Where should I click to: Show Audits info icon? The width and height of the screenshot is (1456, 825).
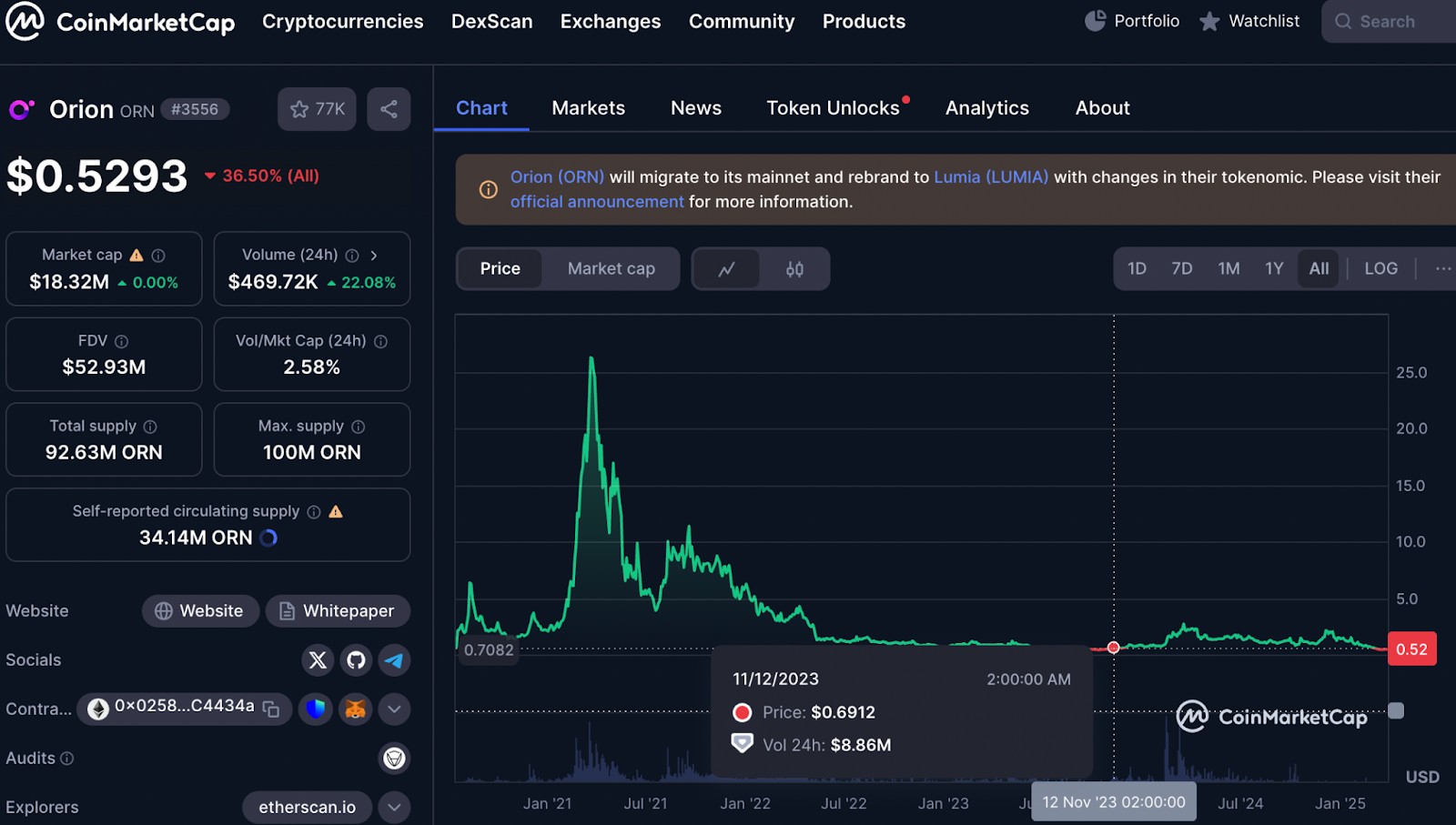(67, 759)
